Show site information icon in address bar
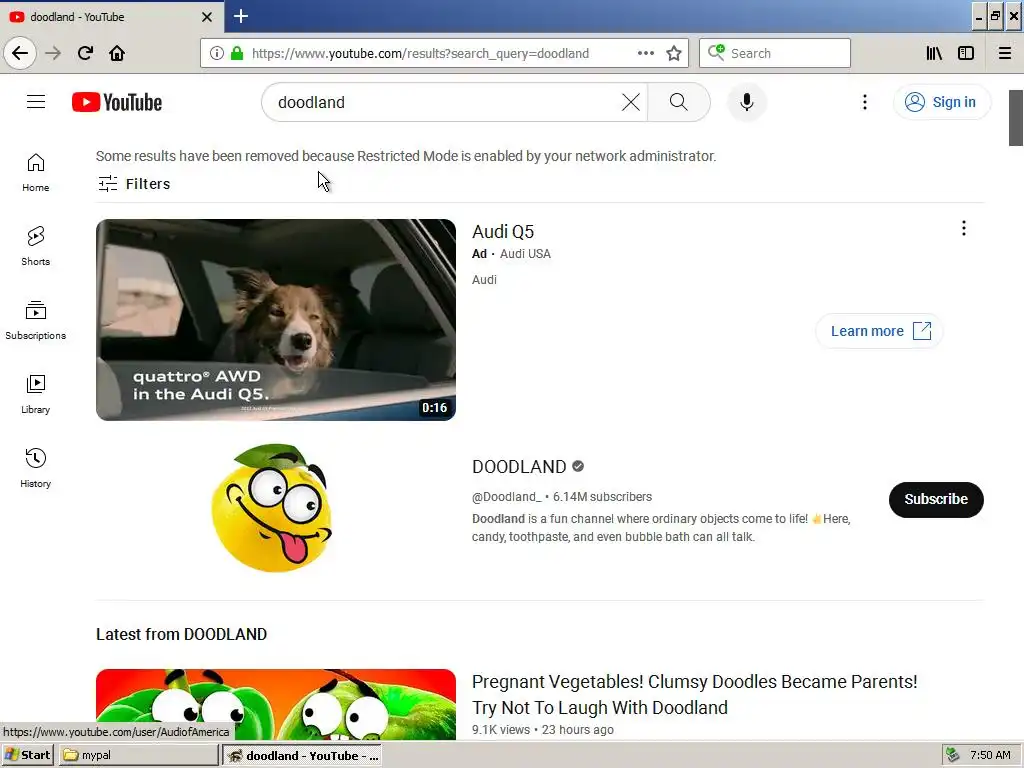 pos(217,53)
